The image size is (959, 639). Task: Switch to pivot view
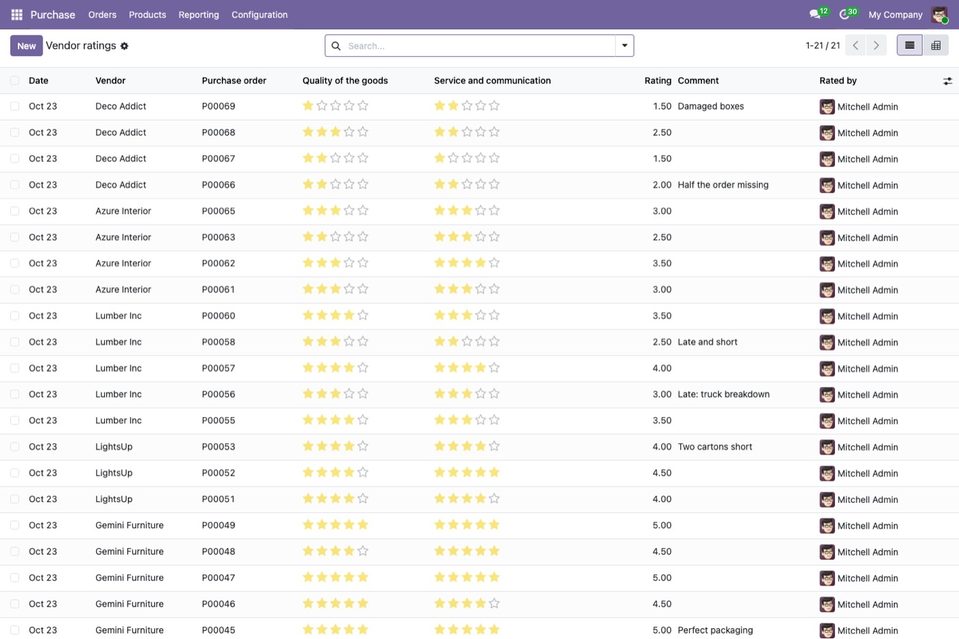coord(936,45)
